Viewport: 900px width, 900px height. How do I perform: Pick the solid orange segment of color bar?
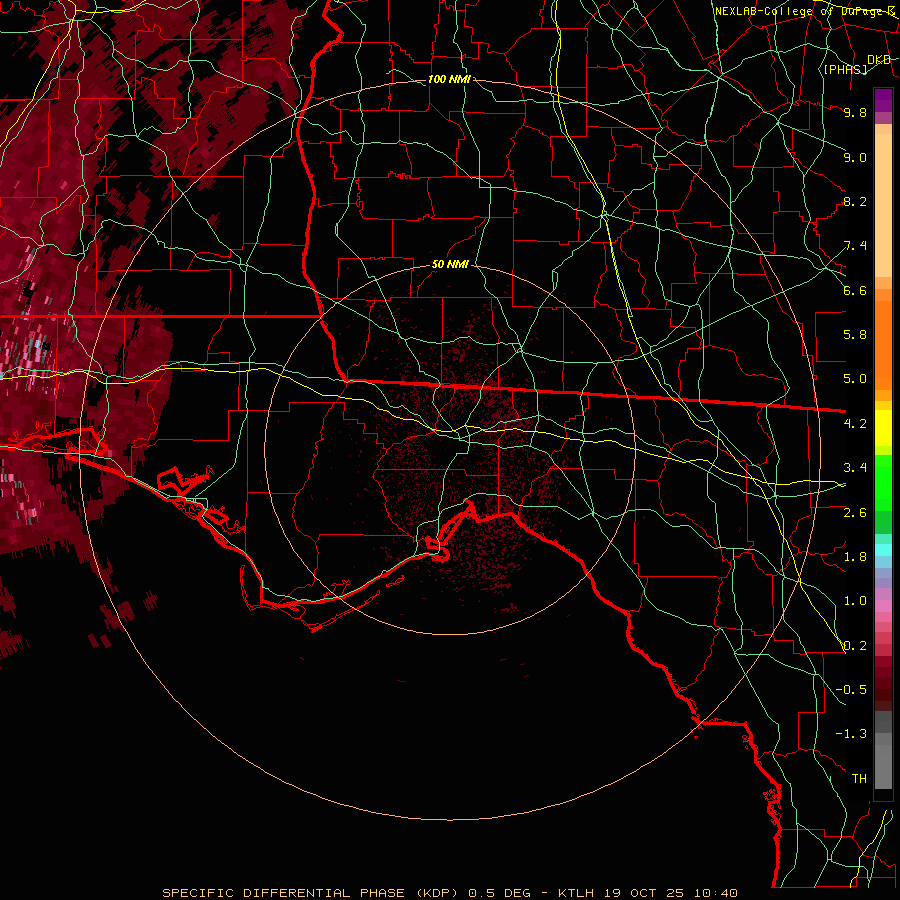click(x=883, y=344)
